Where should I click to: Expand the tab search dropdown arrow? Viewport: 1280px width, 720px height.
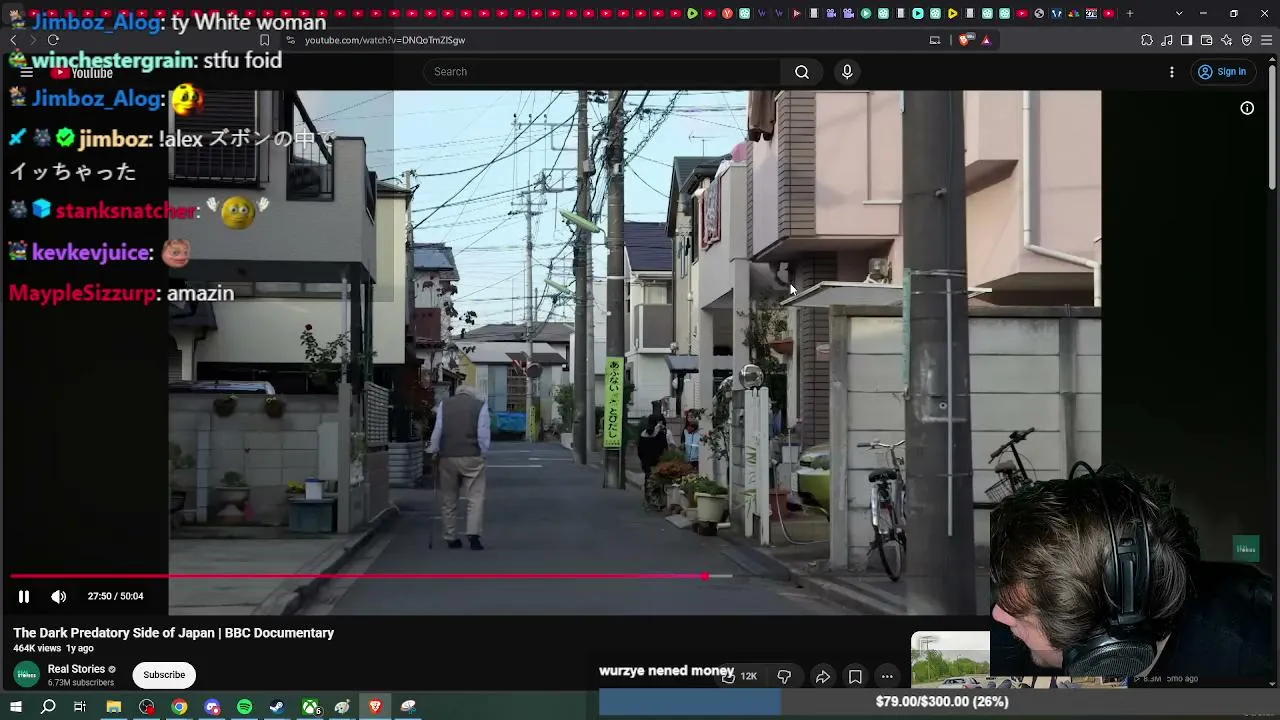1179,14
